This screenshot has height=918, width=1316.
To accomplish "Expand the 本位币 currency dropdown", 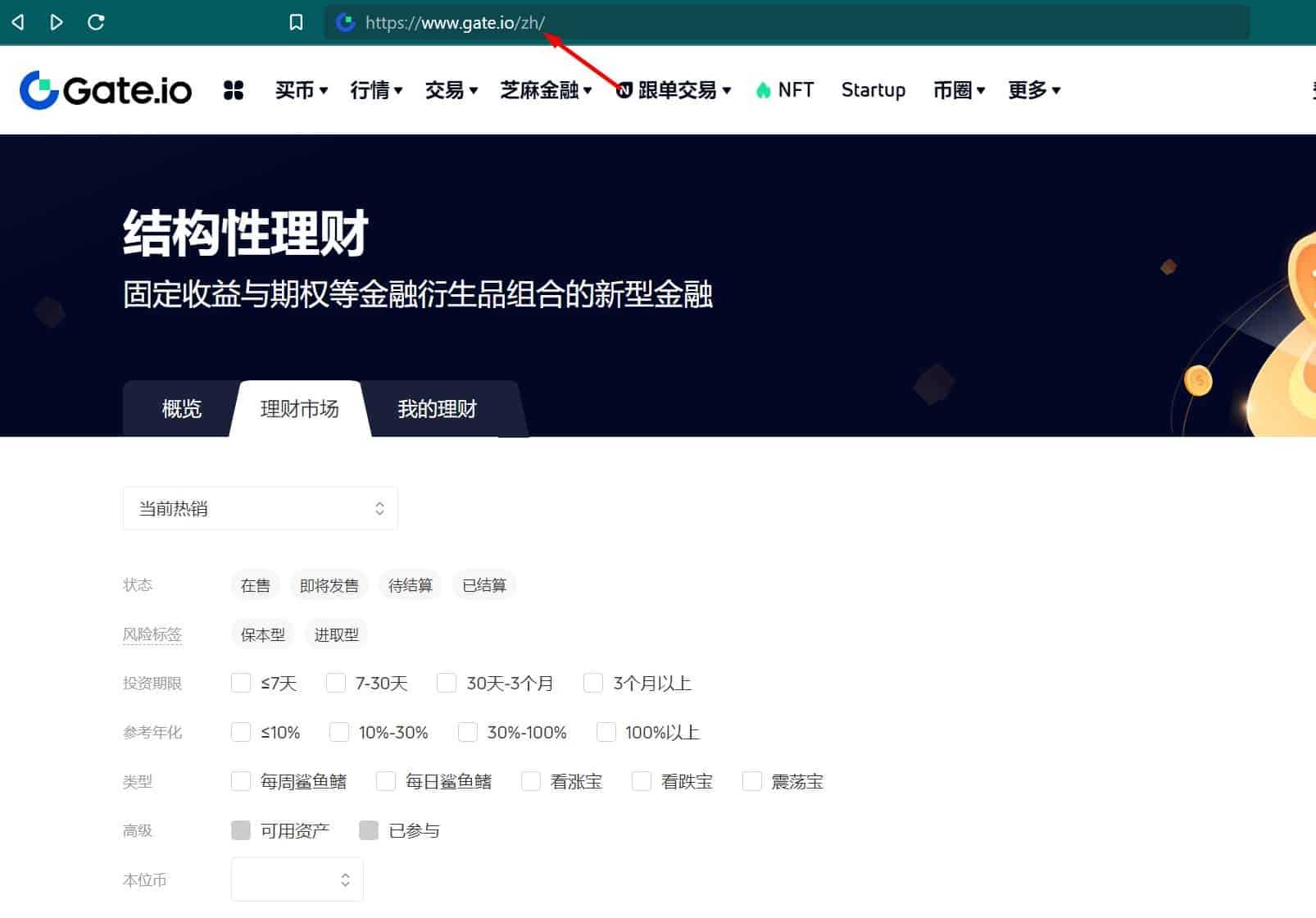I will click(x=297, y=879).
